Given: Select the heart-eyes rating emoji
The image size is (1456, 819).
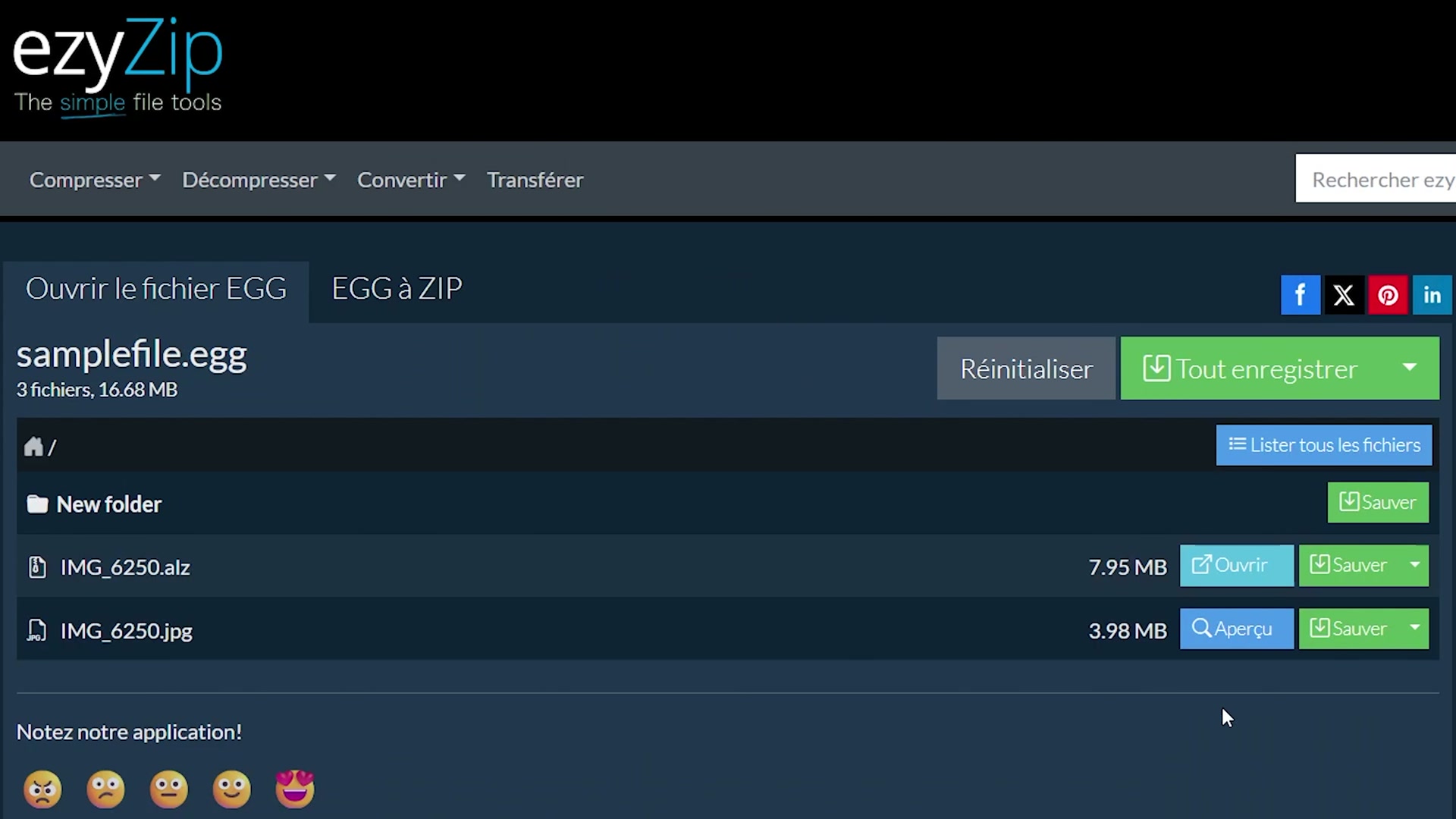Looking at the screenshot, I should click(294, 789).
